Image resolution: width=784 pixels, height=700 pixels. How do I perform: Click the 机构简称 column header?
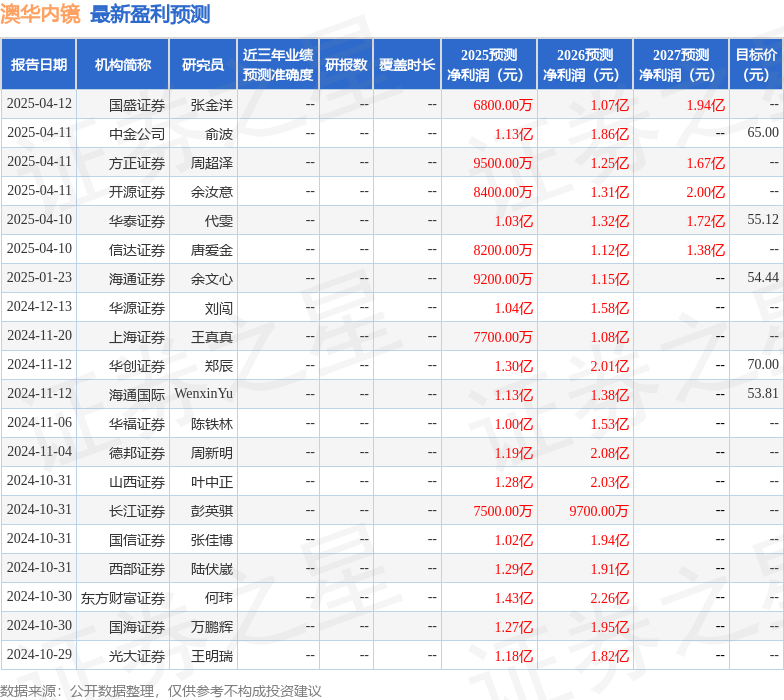pyautogui.click(x=123, y=65)
